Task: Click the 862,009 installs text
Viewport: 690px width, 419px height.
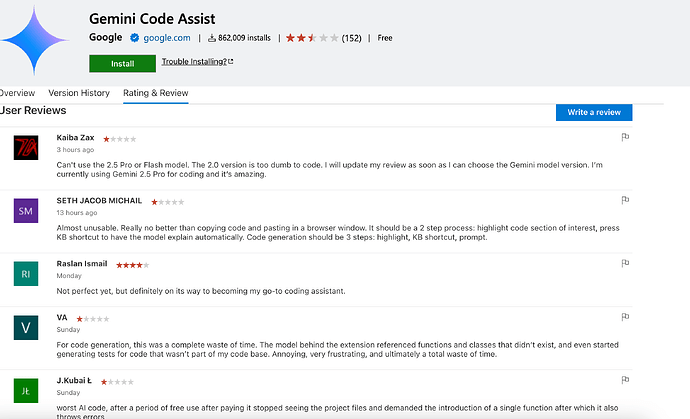Action: coord(244,38)
